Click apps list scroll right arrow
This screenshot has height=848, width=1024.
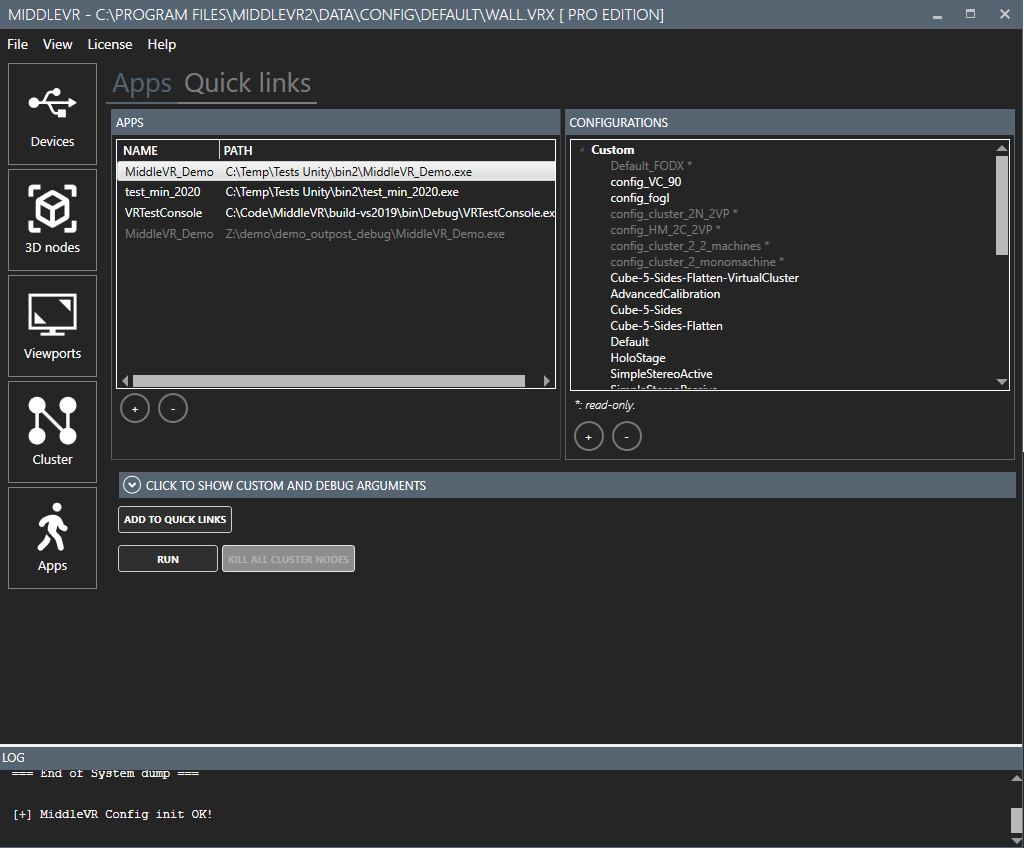[x=547, y=381]
